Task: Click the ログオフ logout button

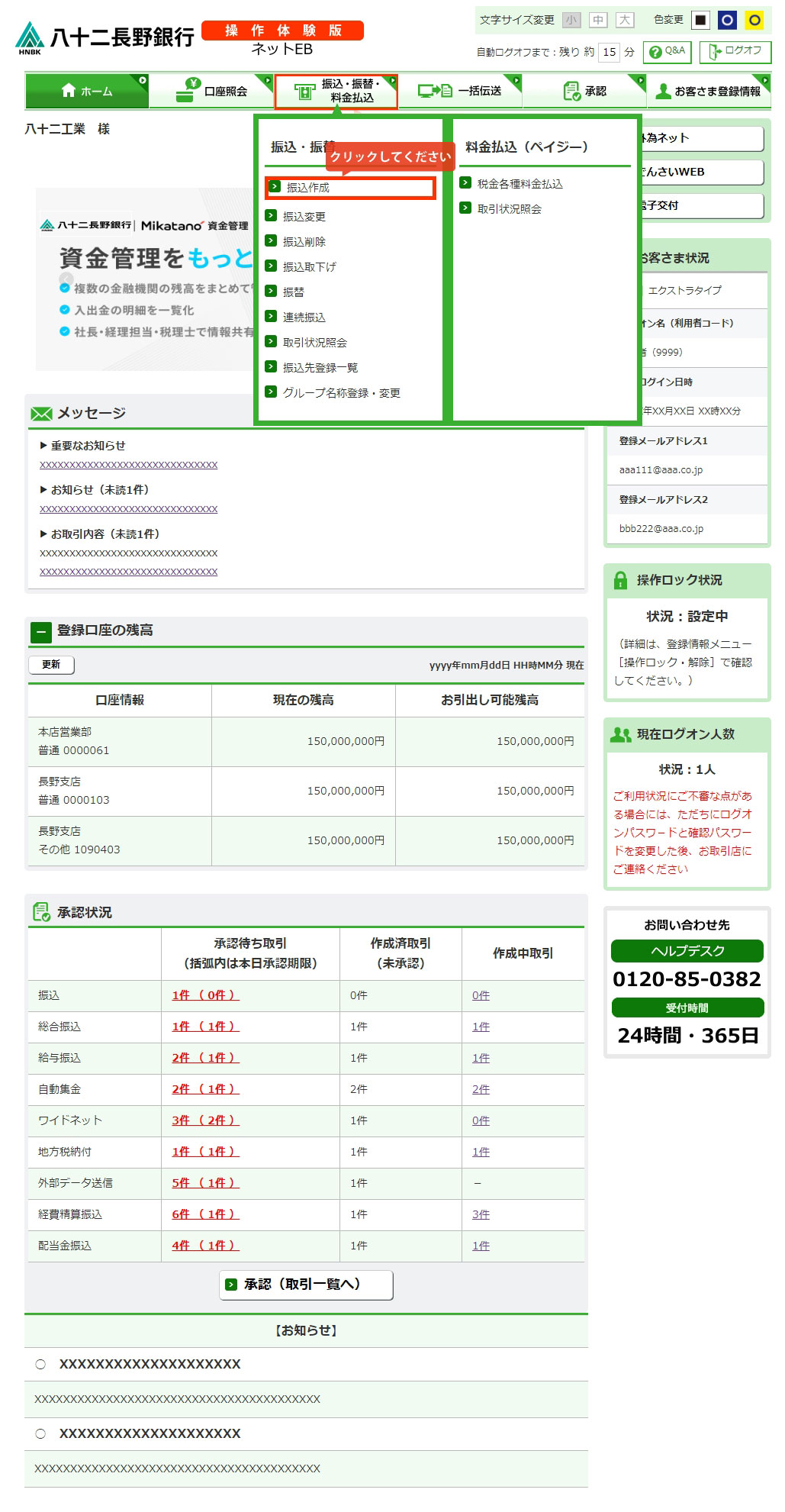Action: [x=735, y=52]
